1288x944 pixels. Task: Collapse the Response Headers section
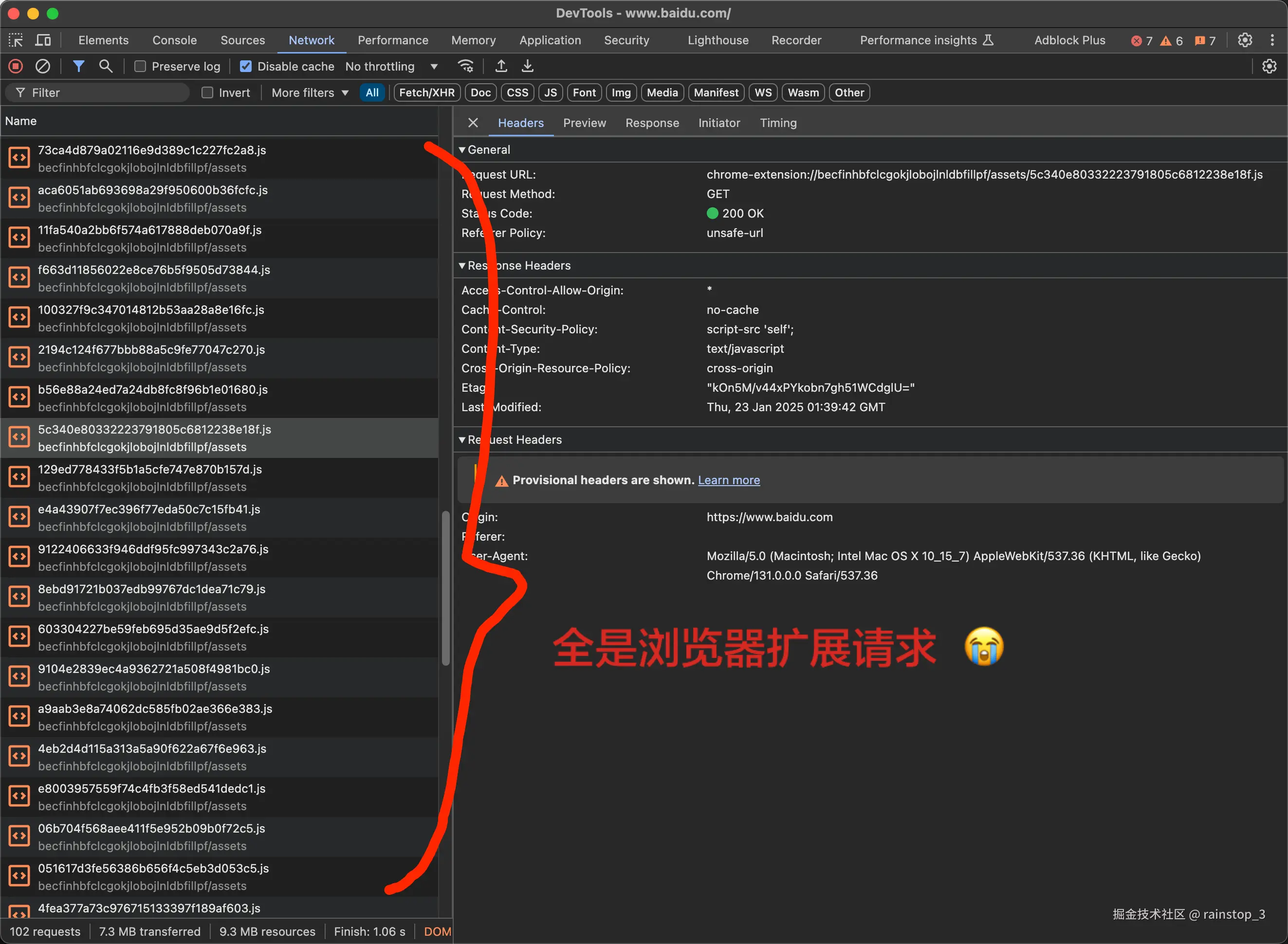(462, 265)
